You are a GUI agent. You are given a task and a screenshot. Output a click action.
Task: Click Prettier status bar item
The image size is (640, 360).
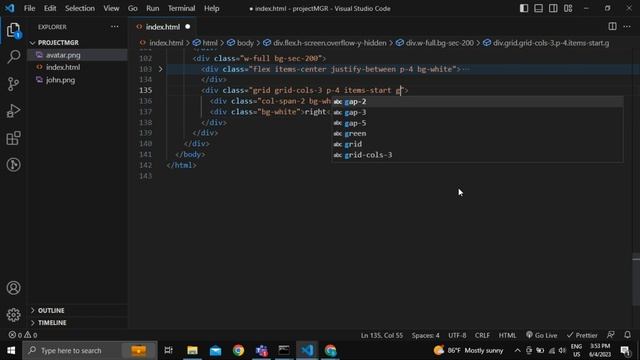[582, 335]
